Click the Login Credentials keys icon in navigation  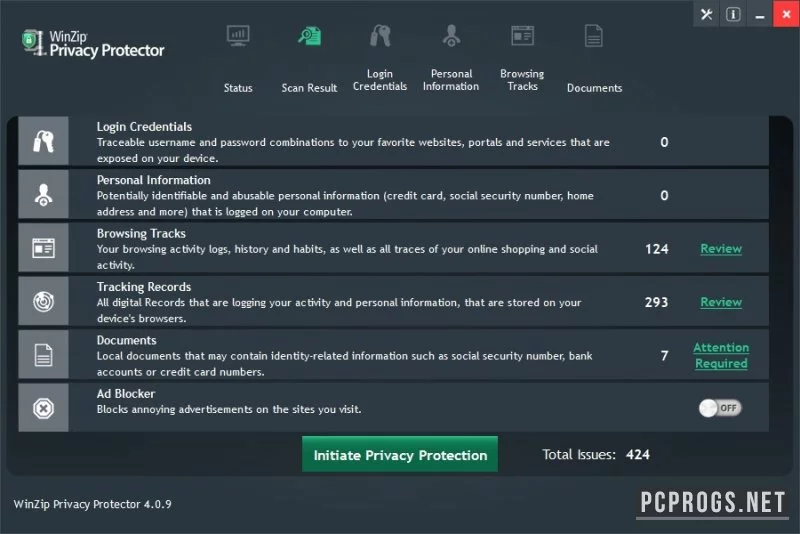tap(380, 36)
